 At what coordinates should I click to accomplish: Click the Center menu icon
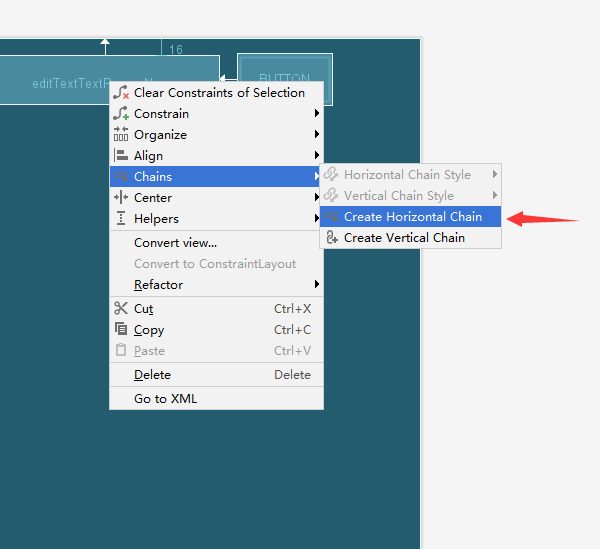[121, 198]
